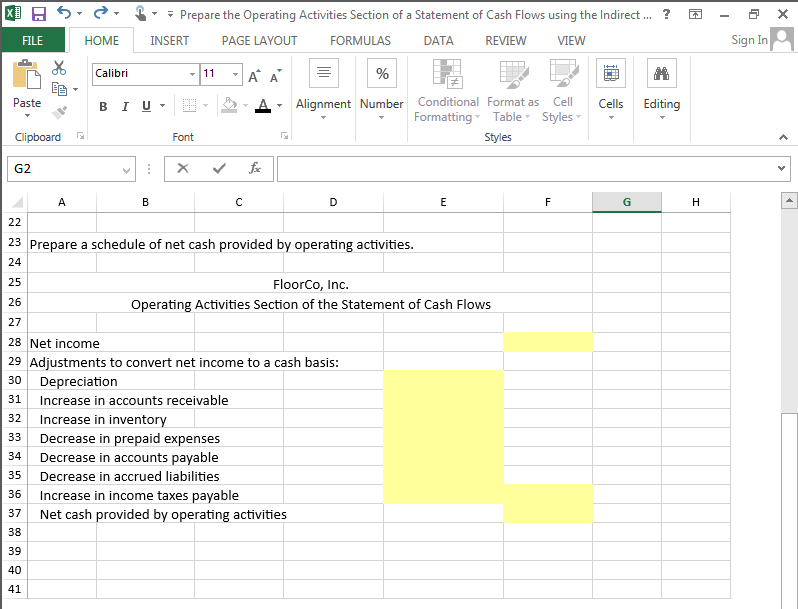Screen dimensions: 798x609
Task: Open the Cells group icon
Action: [x=611, y=73]
